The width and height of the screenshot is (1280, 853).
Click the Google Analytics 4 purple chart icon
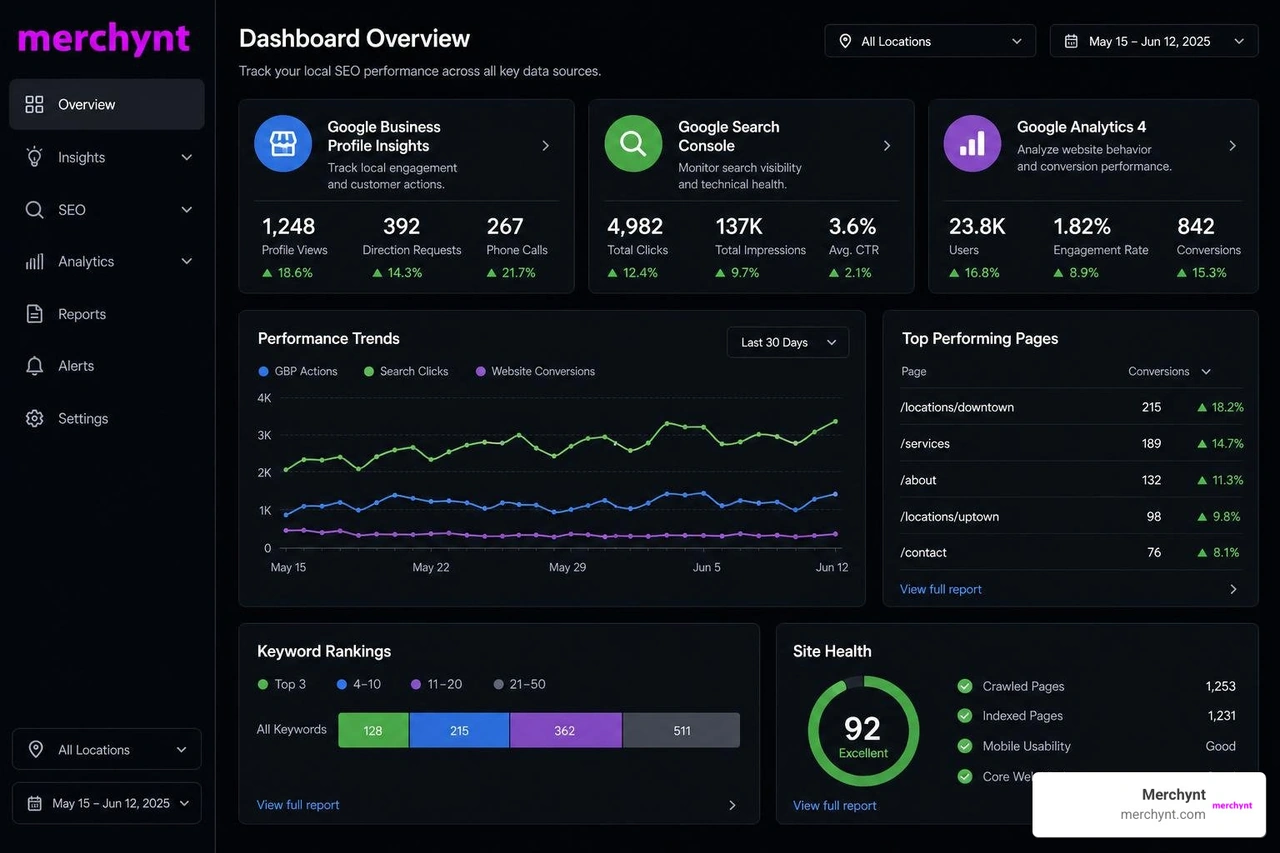[x=972, y=144]
